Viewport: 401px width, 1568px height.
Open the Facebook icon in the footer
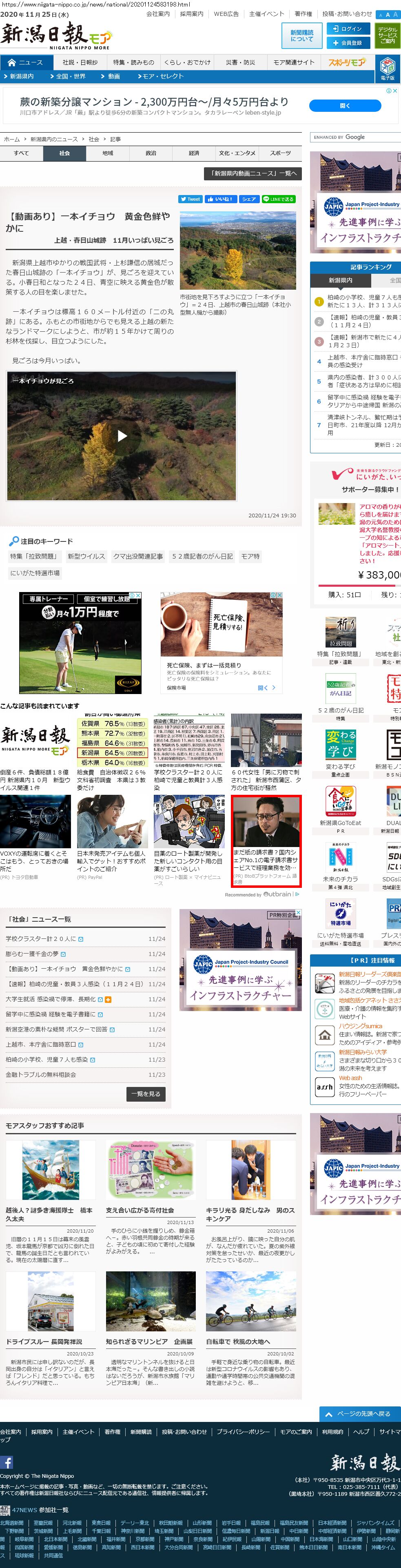(7, 1462)
